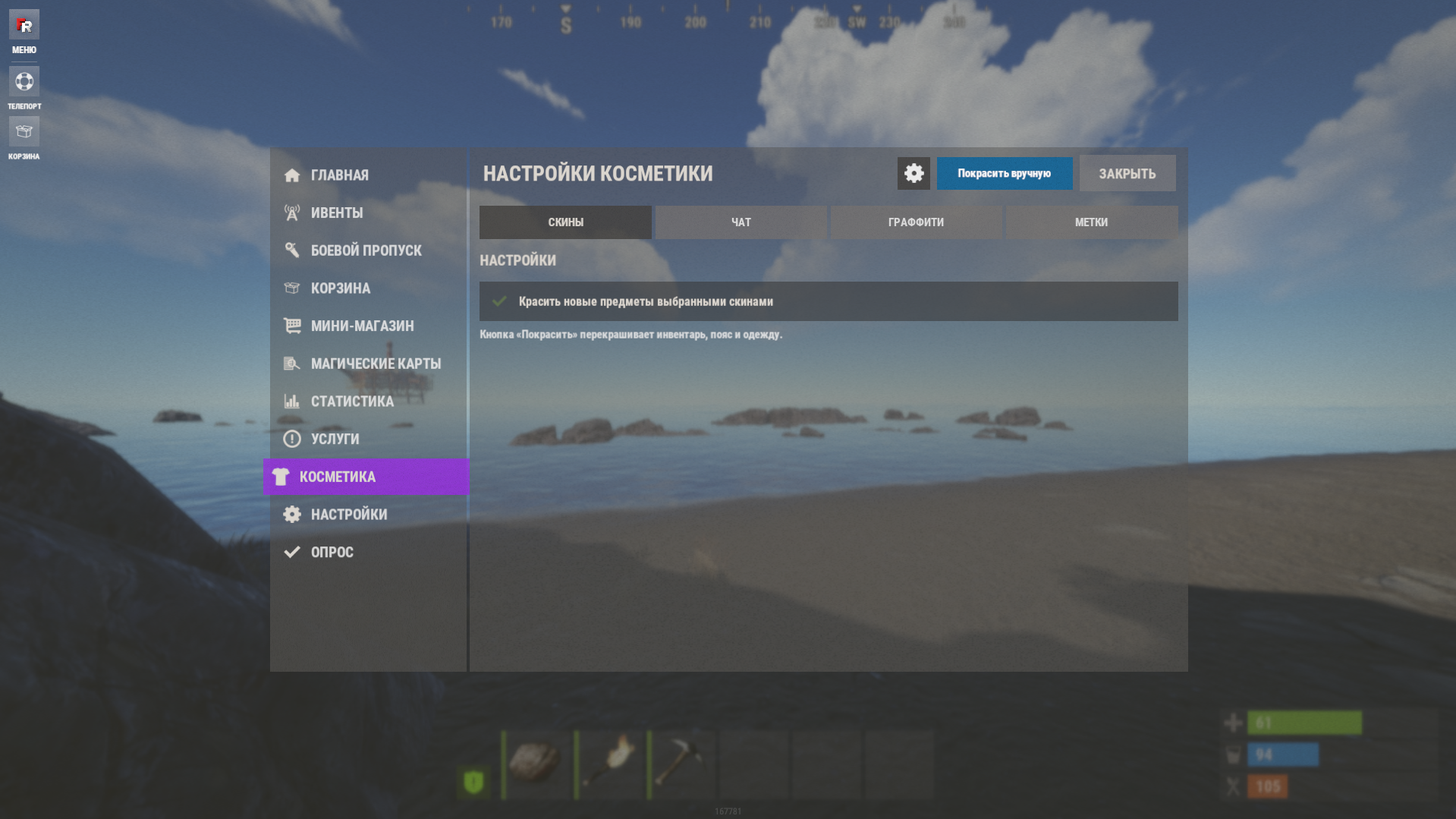Open the red R Меню icon
1456x819 pixels.
point(24,25)
